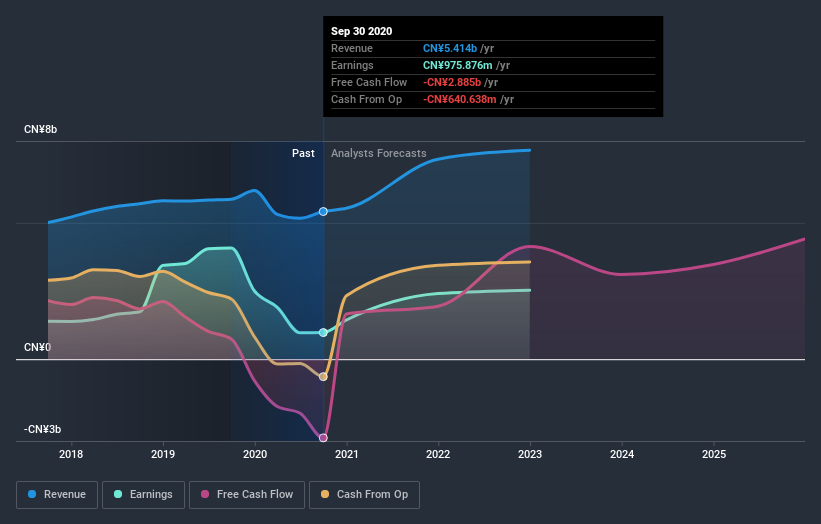Viewport: 821px width, 524px height.
Task: Click the Analysts Forecasts label
Action: tap(379, 153)
